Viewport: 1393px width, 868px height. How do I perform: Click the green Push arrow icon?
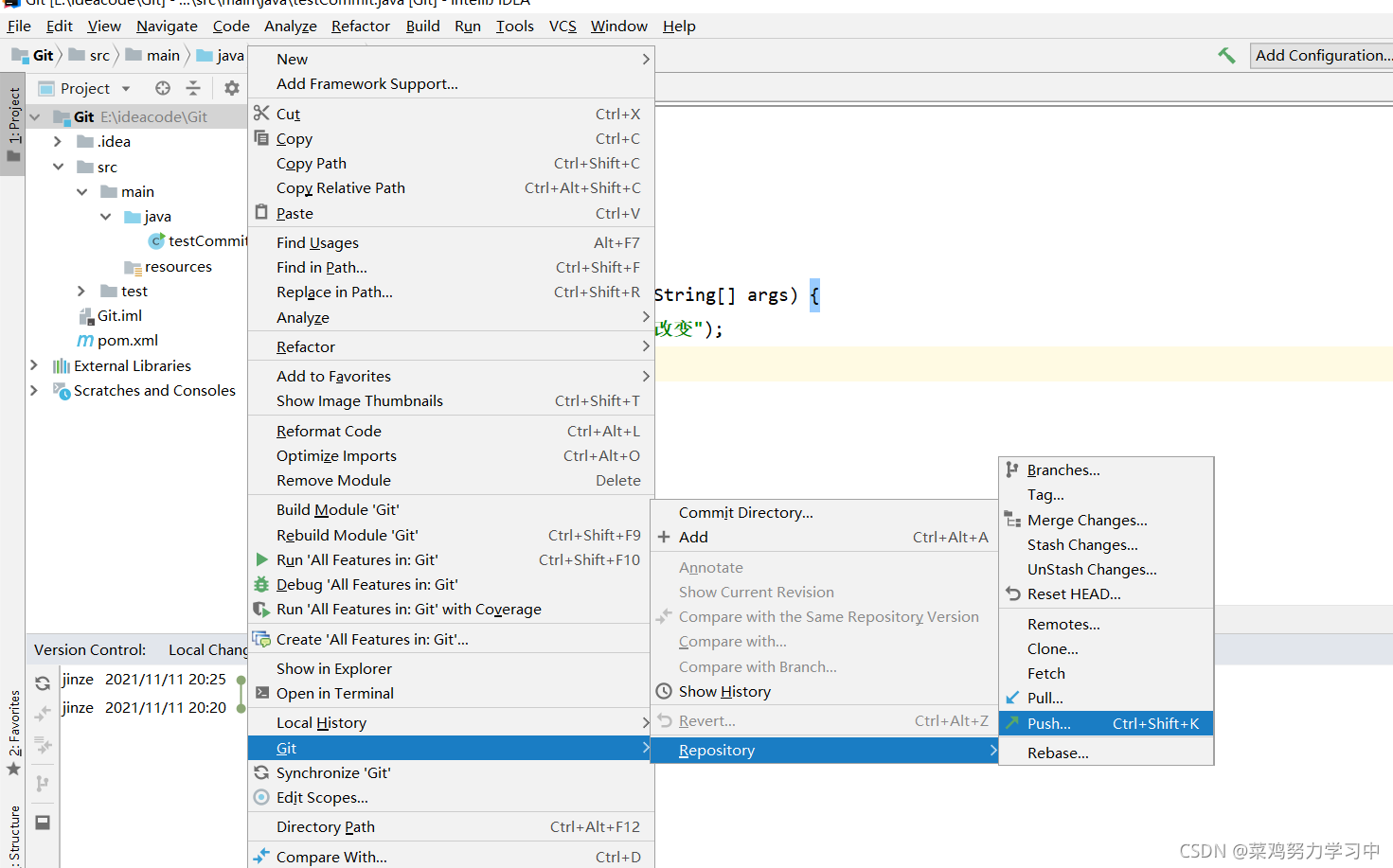click(x=1012, y=722)
